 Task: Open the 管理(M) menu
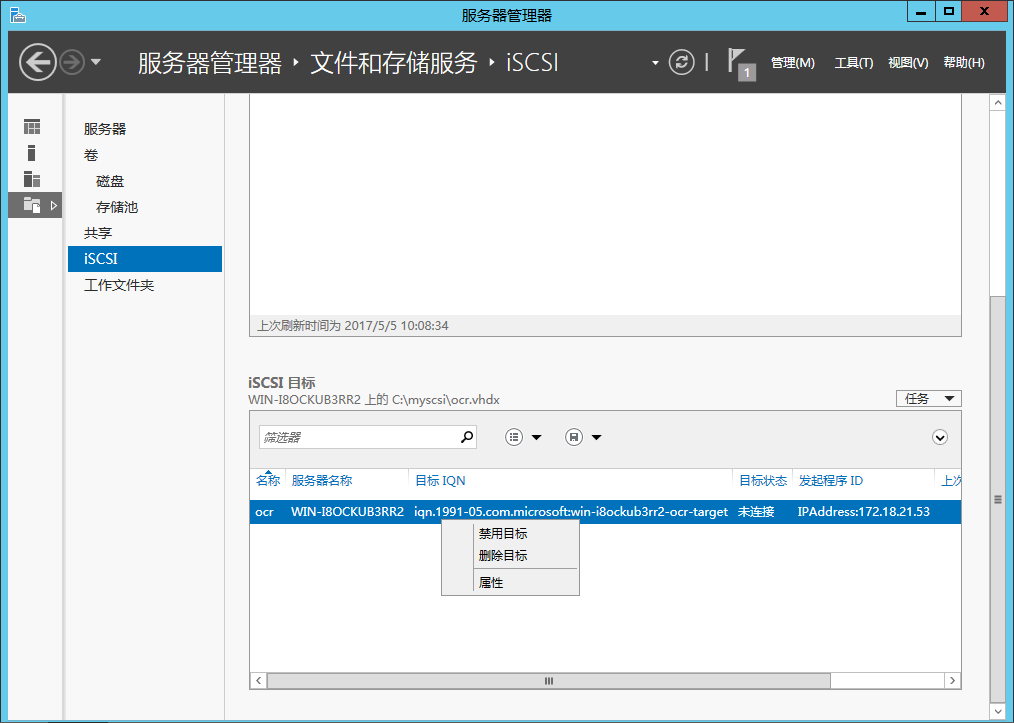(x=792, y=63)
